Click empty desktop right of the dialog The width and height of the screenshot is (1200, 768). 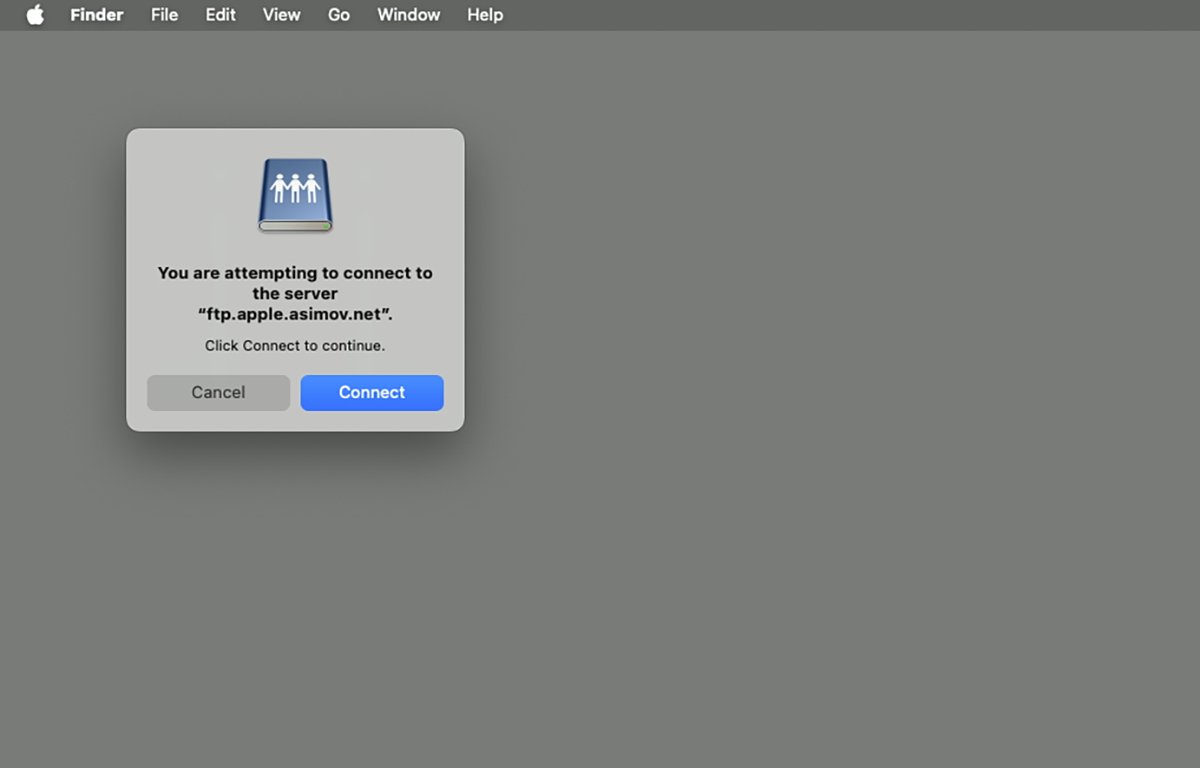[x=800, y=300]
